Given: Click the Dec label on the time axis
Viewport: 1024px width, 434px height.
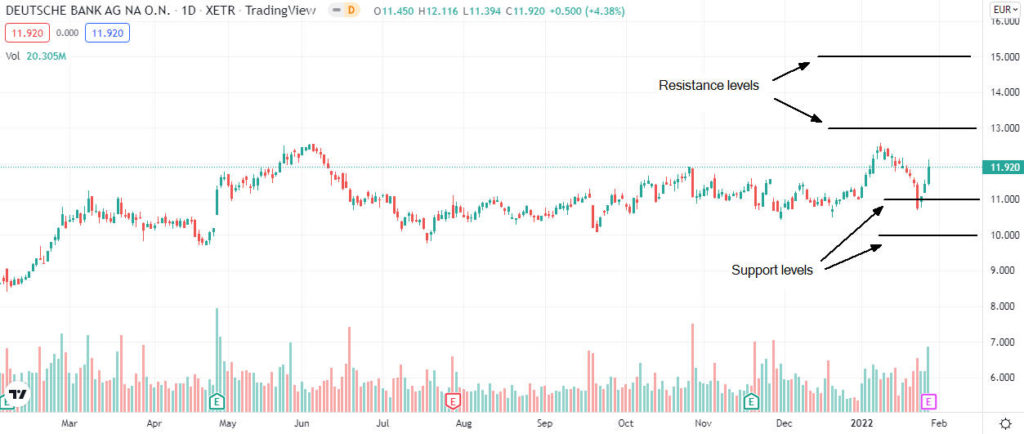Looking at the screenshot, I should [786, 423].
